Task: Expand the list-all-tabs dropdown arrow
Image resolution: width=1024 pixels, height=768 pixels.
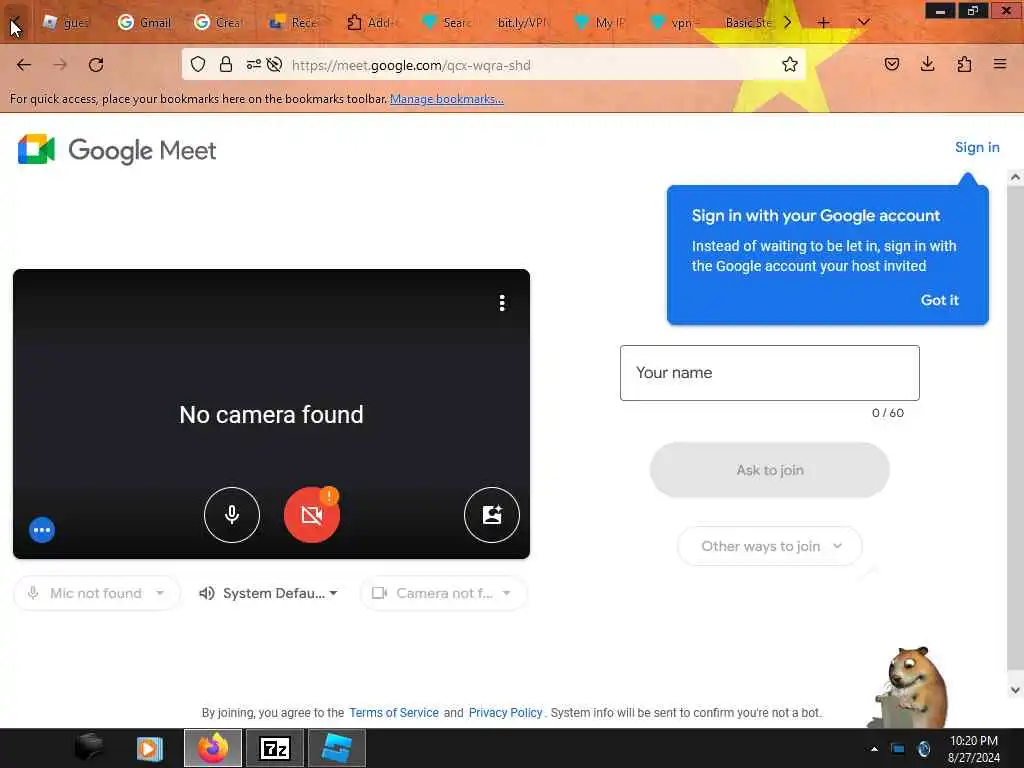Action: [x=863, y=22]
